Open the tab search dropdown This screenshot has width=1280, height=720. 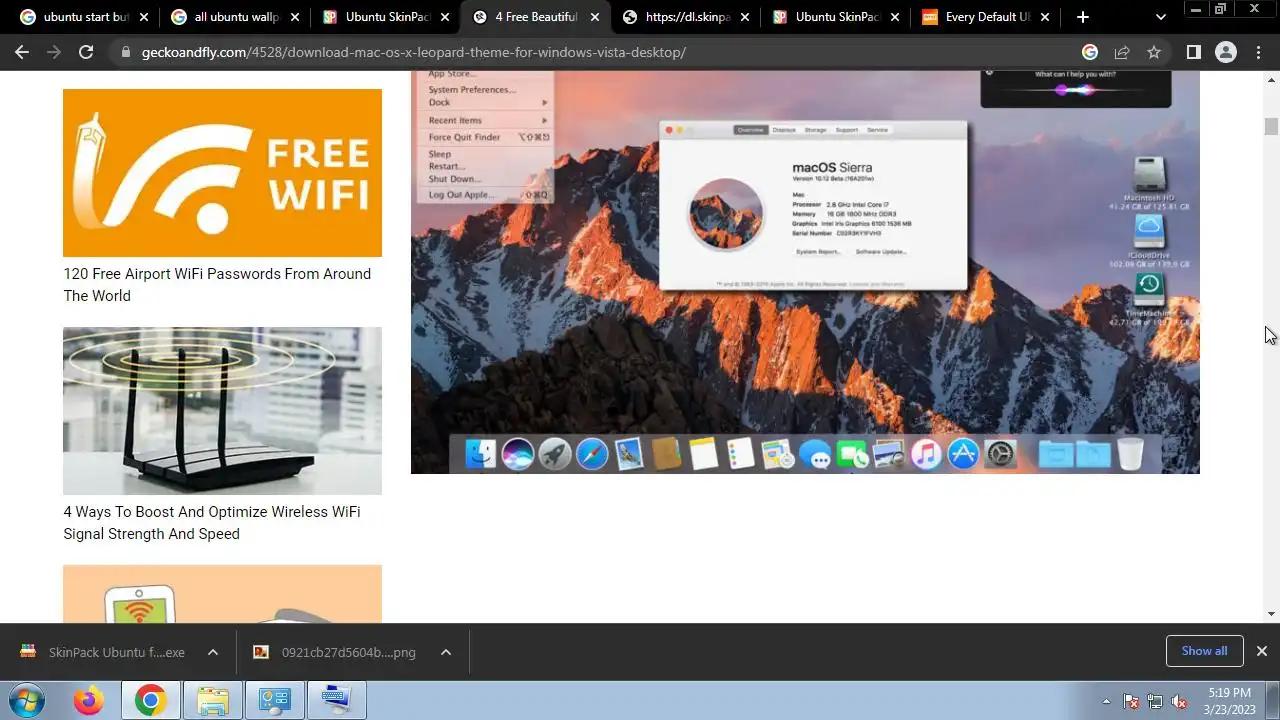click(1160, 17)
